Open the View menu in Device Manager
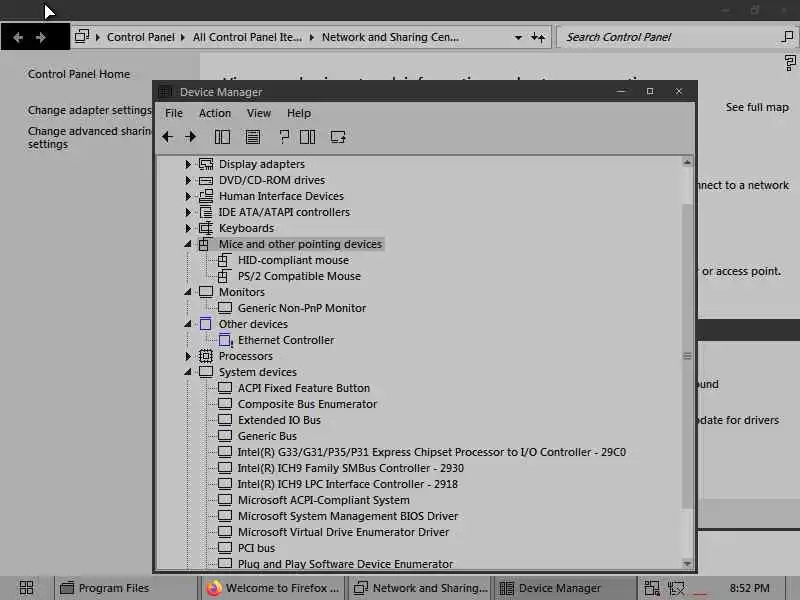This screenshot has width=800, height=600. [259, 113]
